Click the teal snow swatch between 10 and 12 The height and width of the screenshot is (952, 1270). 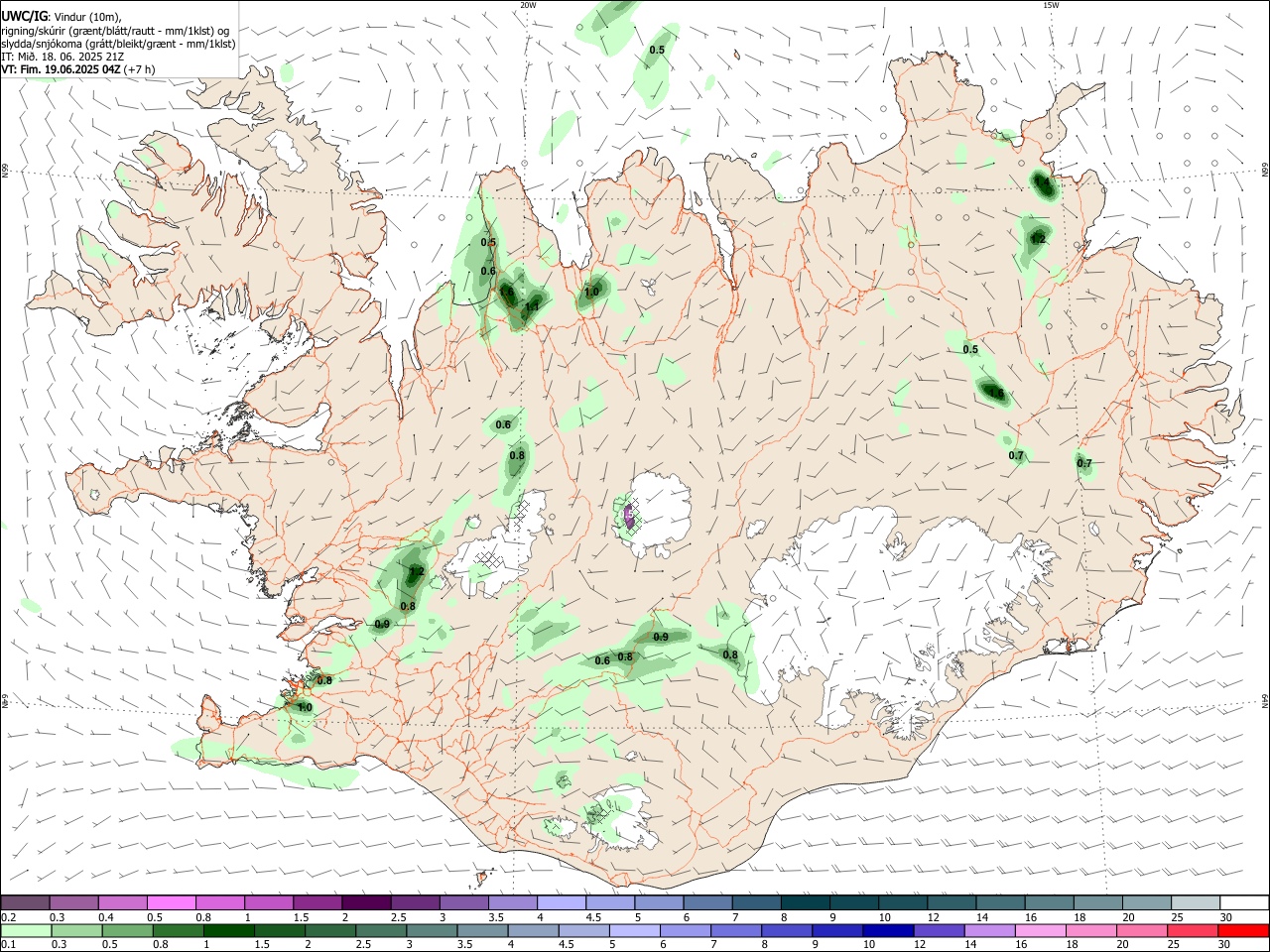pos(902,902)
